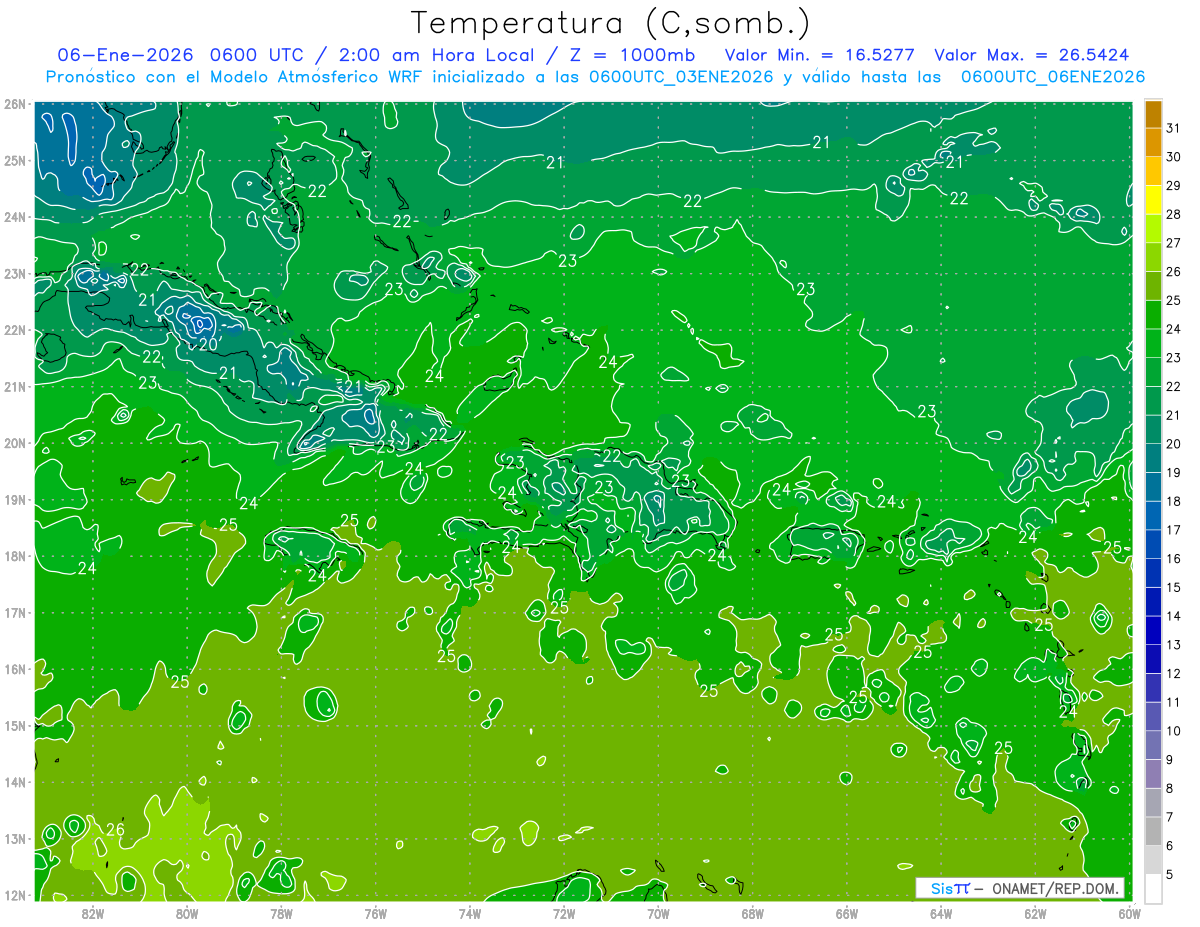The width and height of the screenshot is (1200, 927).
Task: Click the legend scale value "30"
Action: (1173, 157)
